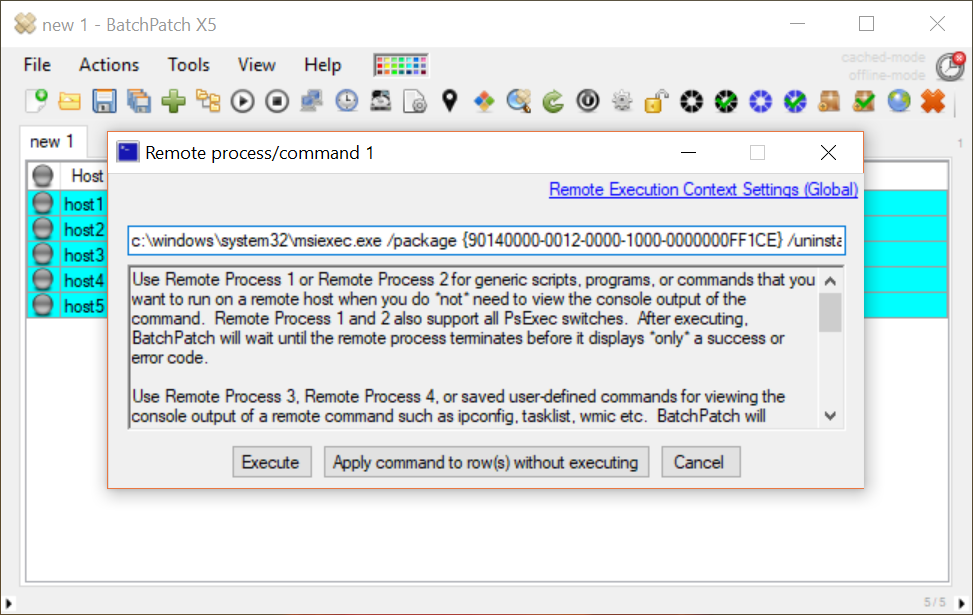Click the Execute button
Viewport: 973px width, 615px height.
(272, 462)
